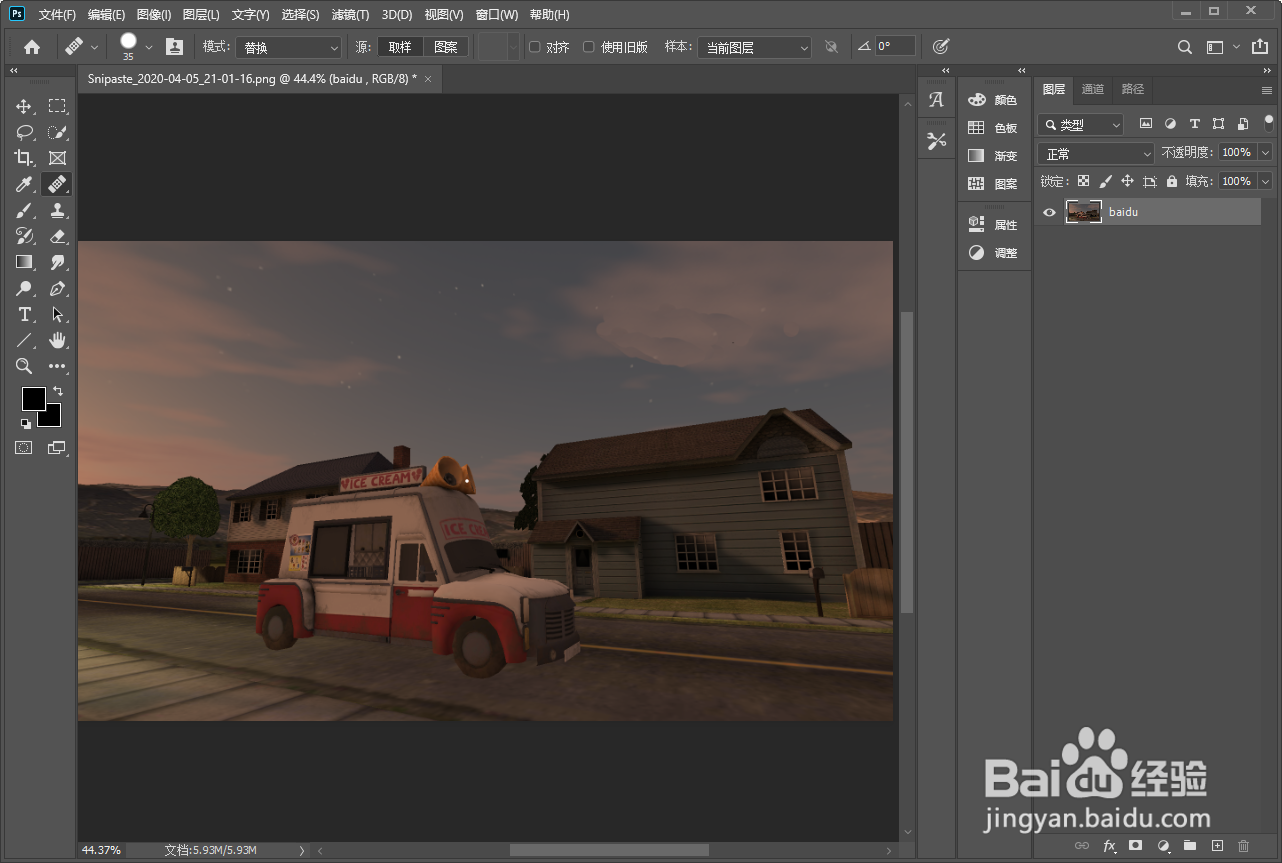Select the Healing Brush tool in toolbox
The width and height of the screenshot is (1282, 863).
point(58,184)
